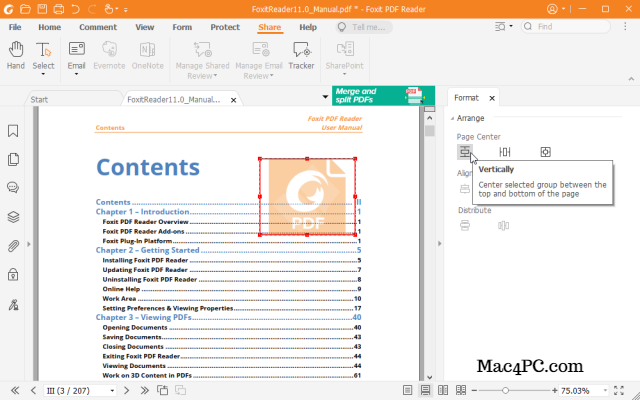This screenshot has width=640, height=400.
Task: Select the Hand tool
Action: [x=16, y=55]
